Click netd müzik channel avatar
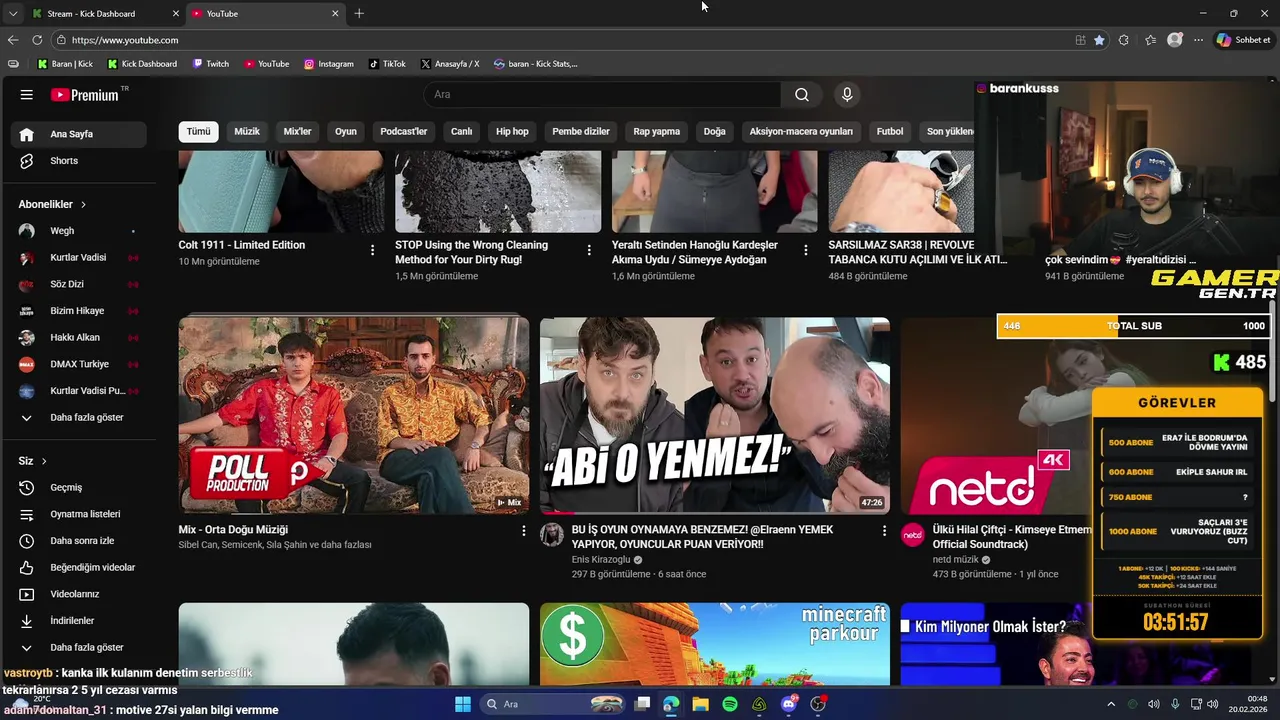 point(913,535)
